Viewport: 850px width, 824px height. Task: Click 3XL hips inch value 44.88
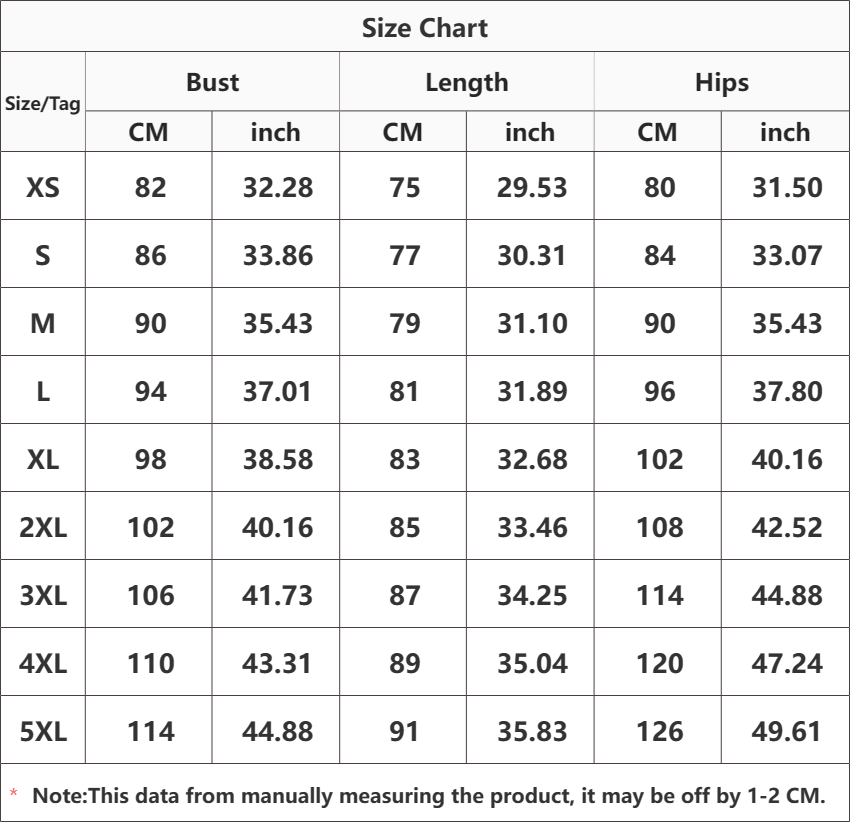(787, 595)
